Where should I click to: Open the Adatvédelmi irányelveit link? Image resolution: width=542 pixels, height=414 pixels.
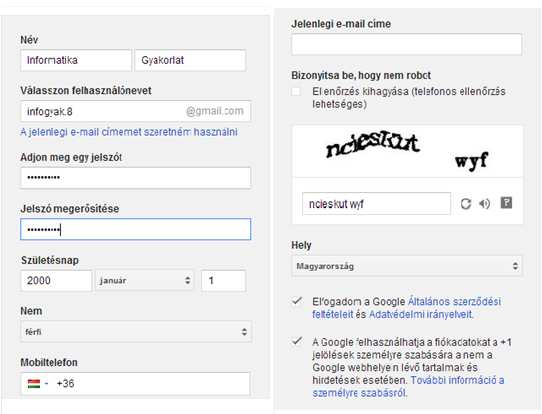click(x=420, y=314)
